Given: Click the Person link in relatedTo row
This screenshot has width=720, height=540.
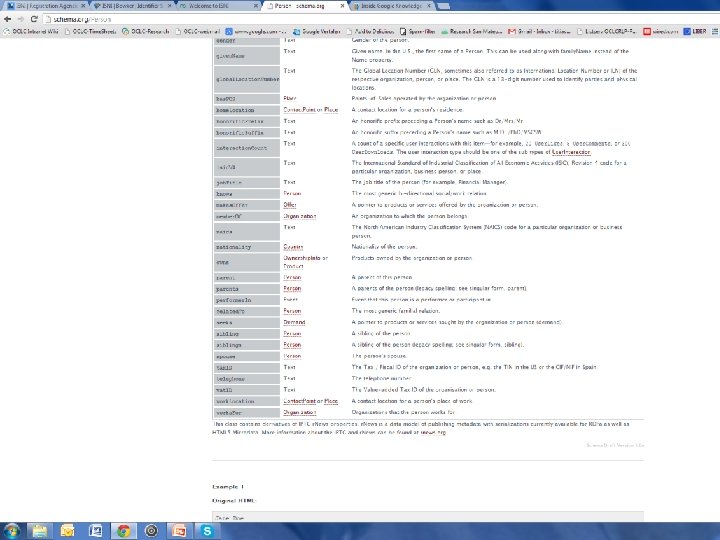Looking at the screenshot, I should tap(292, 311).
